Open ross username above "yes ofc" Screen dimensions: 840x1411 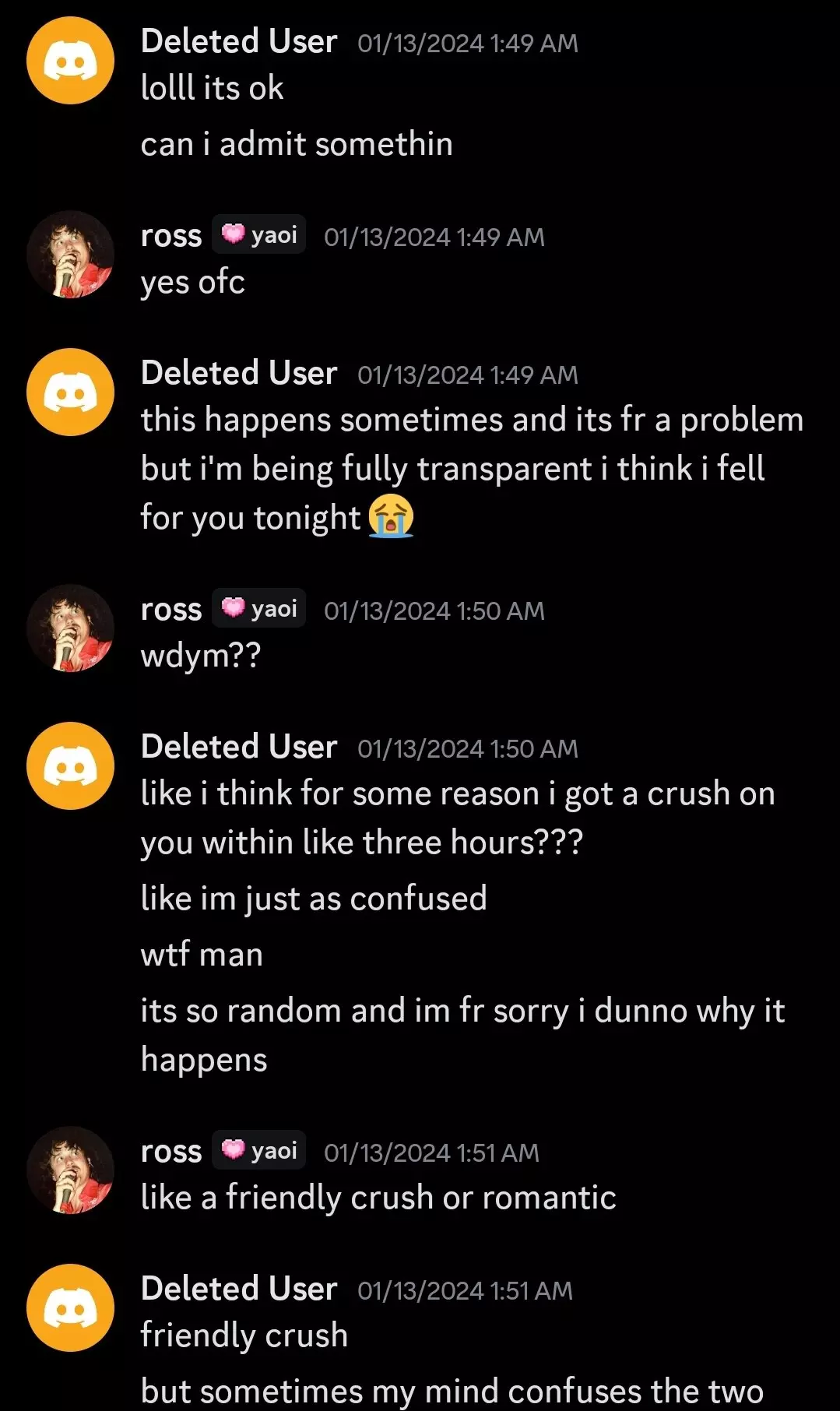click(171, 235)
